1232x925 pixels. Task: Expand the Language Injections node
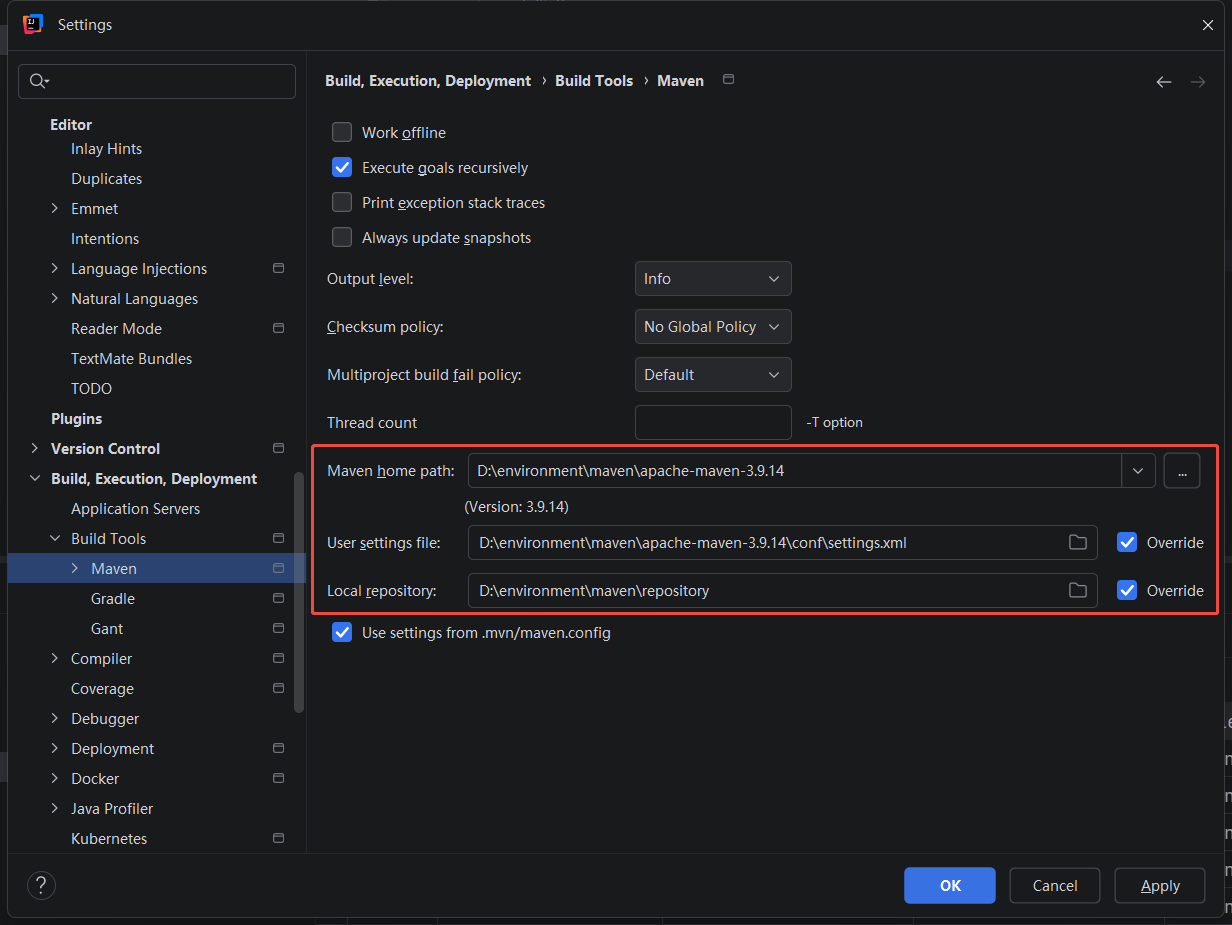55,268
